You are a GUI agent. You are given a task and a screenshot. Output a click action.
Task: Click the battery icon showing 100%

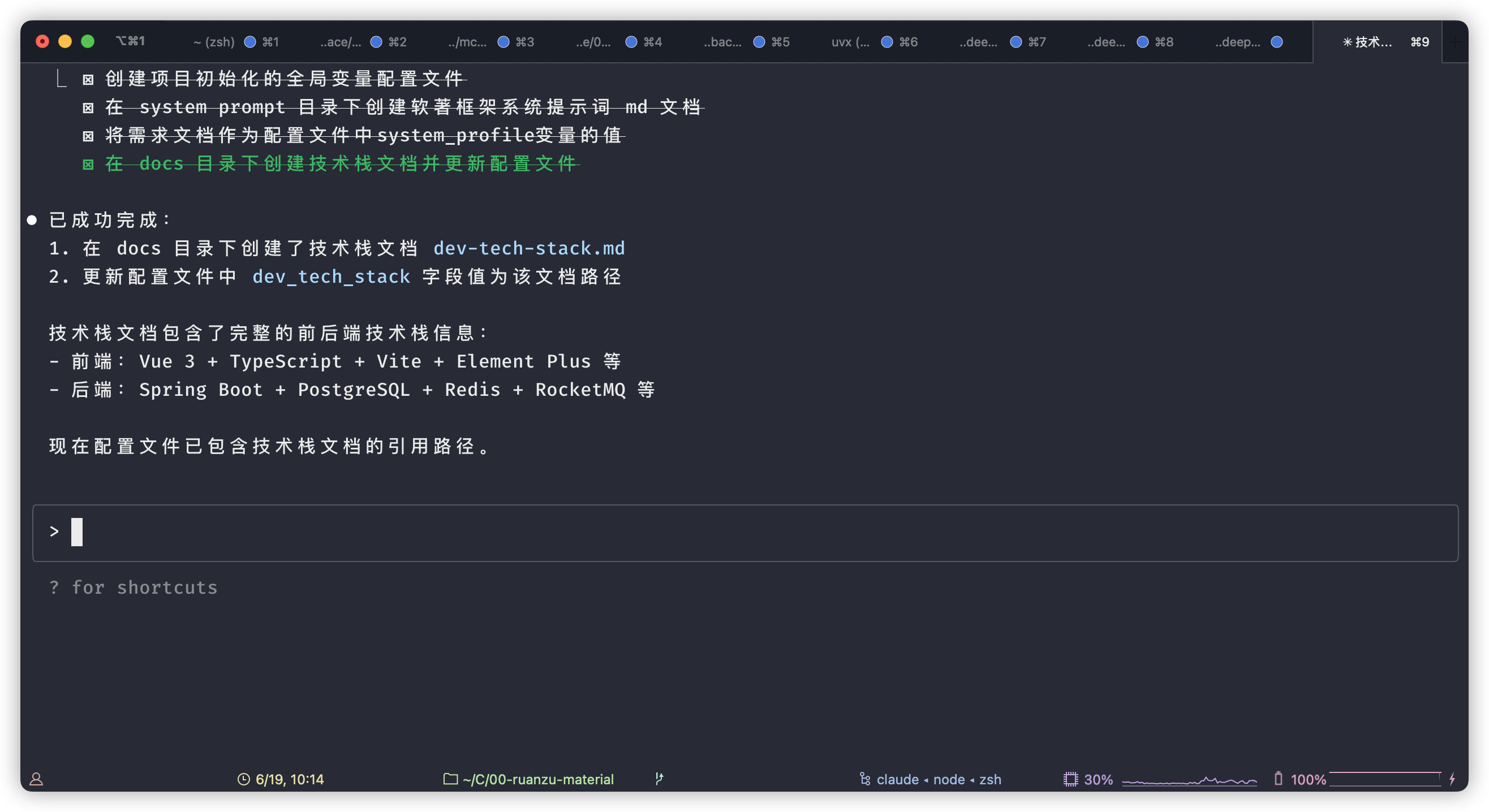pos(1278,779)
